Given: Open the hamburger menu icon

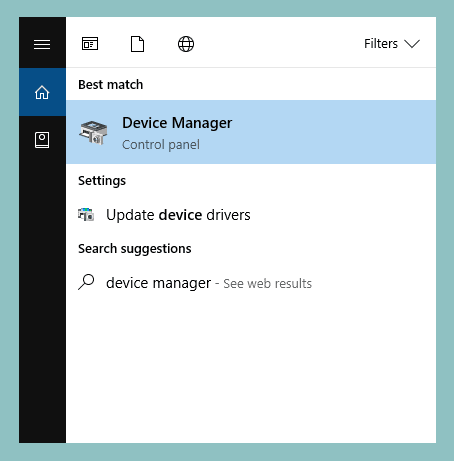Looking at the screenshot, I should pos(42,44).
